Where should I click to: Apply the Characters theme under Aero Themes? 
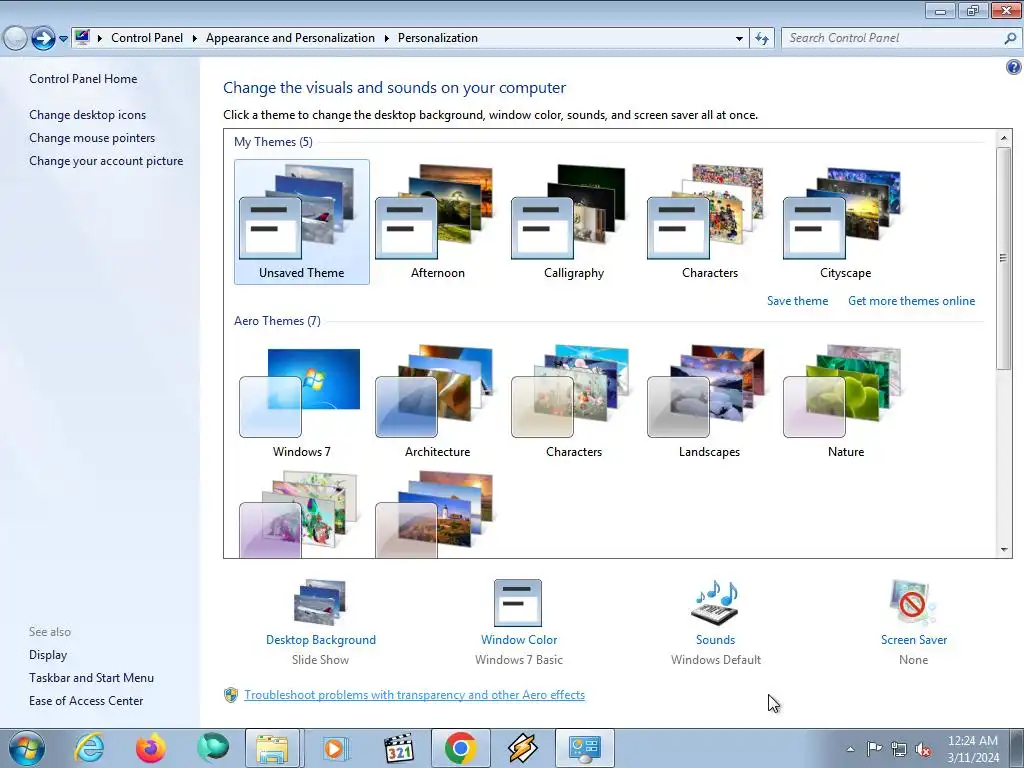(573, 401)
